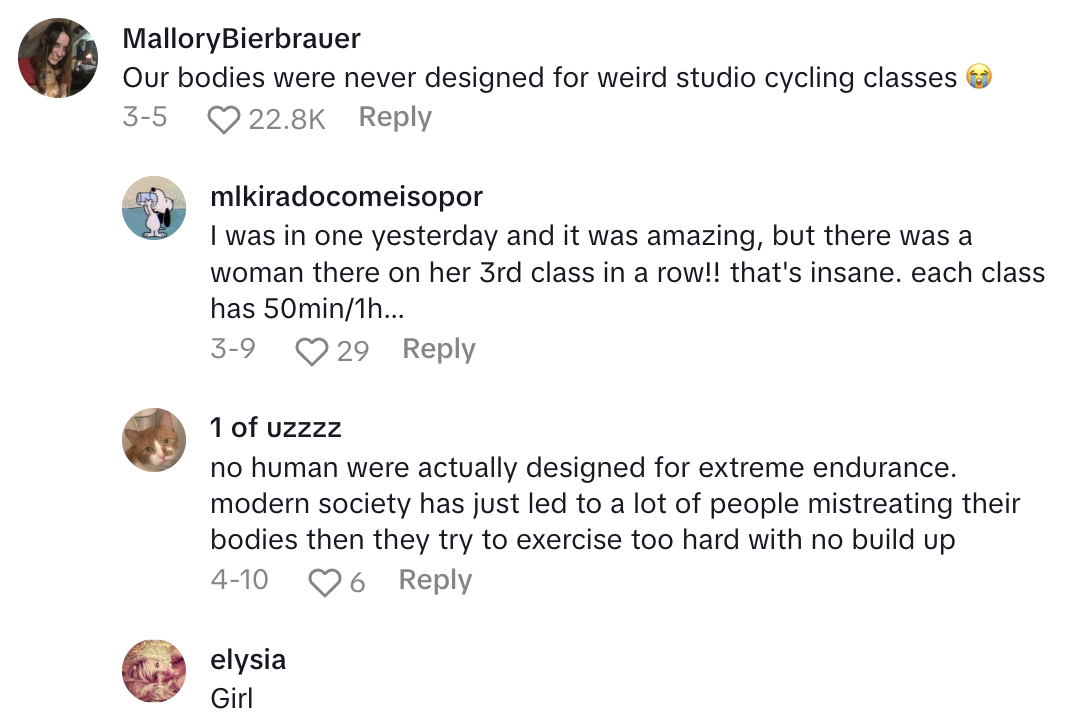Click the 22.8K like count
The height and width of the screenshot is (724, 1080).
286,119
